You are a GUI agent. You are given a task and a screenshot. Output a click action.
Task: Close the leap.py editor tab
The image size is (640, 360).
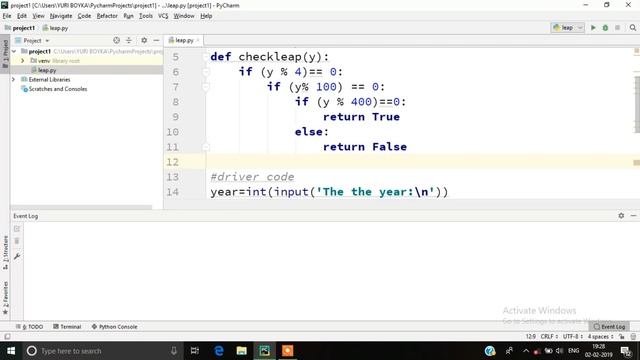pos(198,40)
